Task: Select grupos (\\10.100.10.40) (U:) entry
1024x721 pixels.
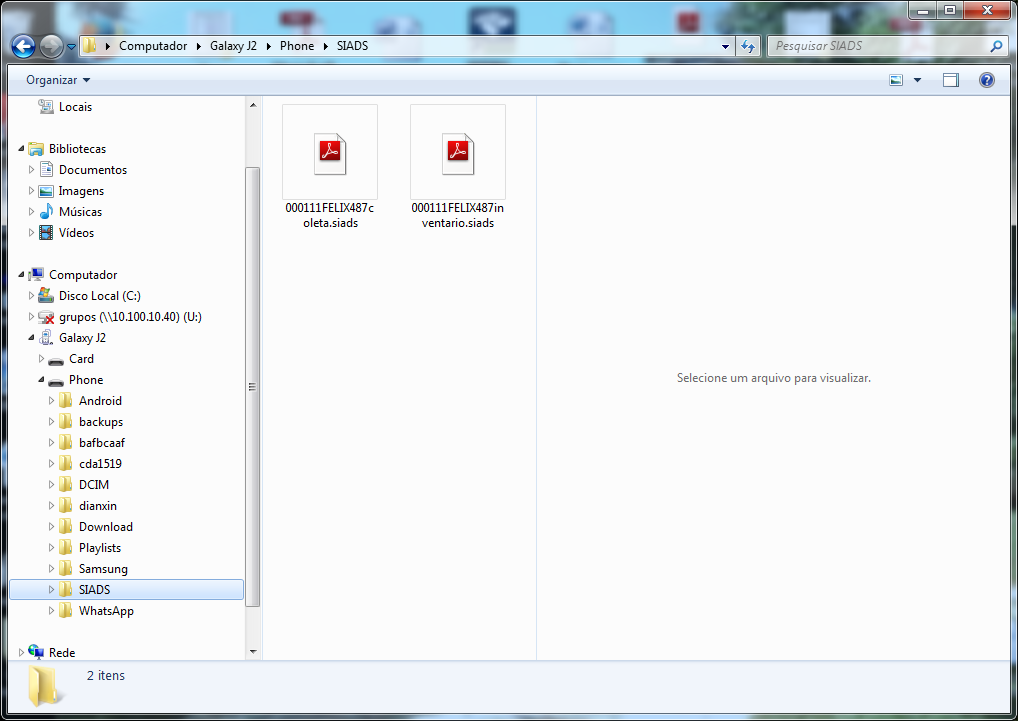Action: click(130, 317)
